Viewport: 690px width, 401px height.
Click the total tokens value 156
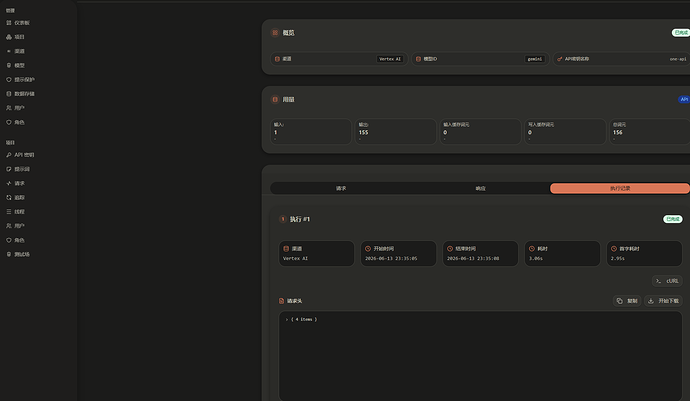[618, 132]
